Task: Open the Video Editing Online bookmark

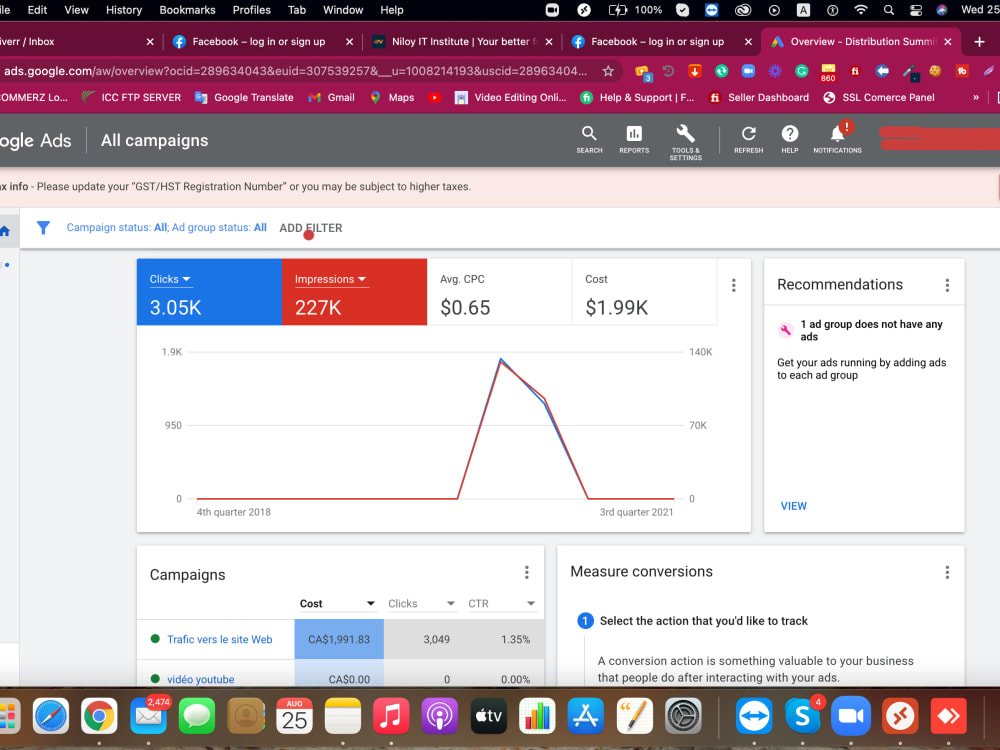Action: 510,98
